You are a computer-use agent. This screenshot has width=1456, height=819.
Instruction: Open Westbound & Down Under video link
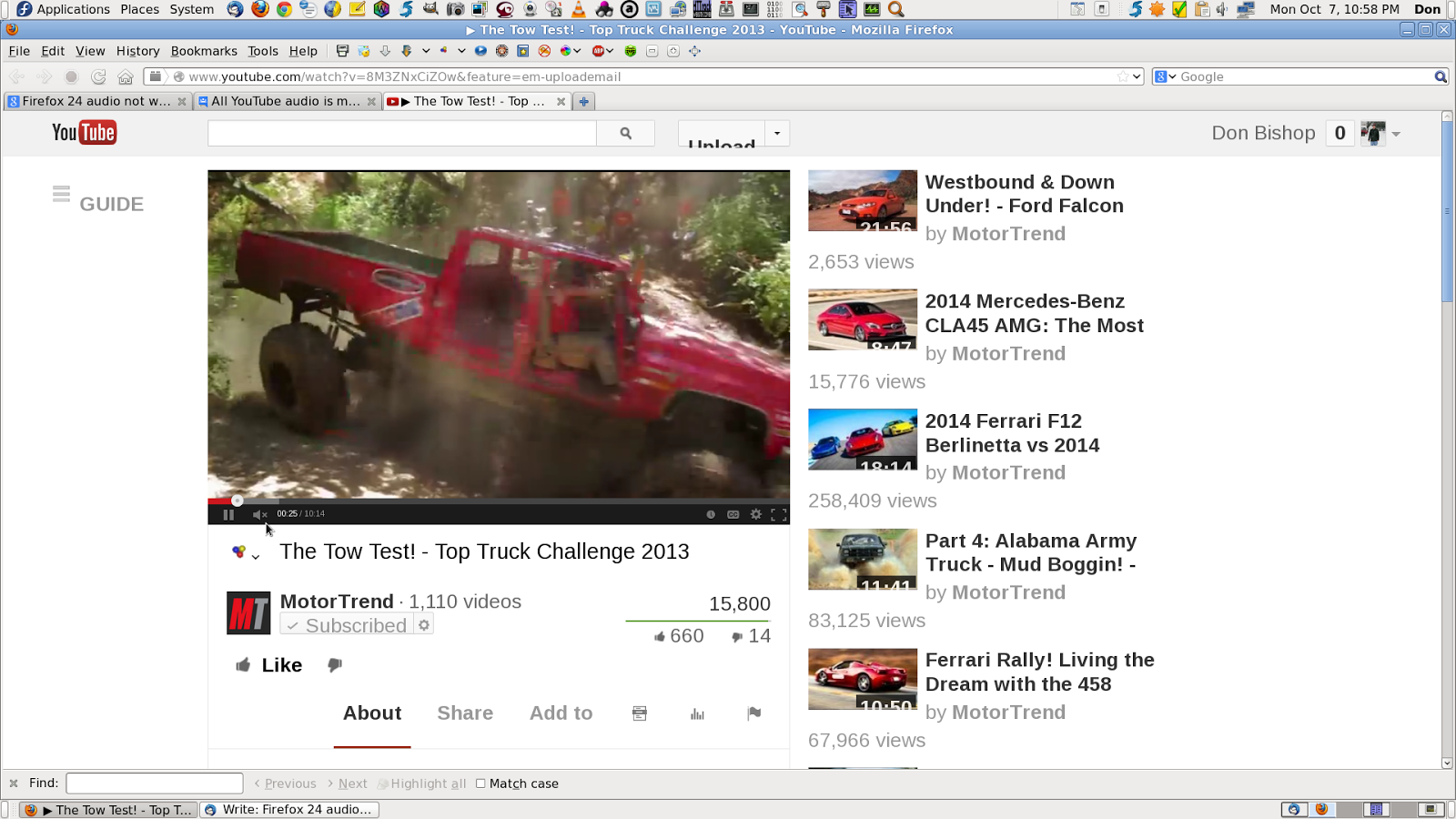point(1025,194)
